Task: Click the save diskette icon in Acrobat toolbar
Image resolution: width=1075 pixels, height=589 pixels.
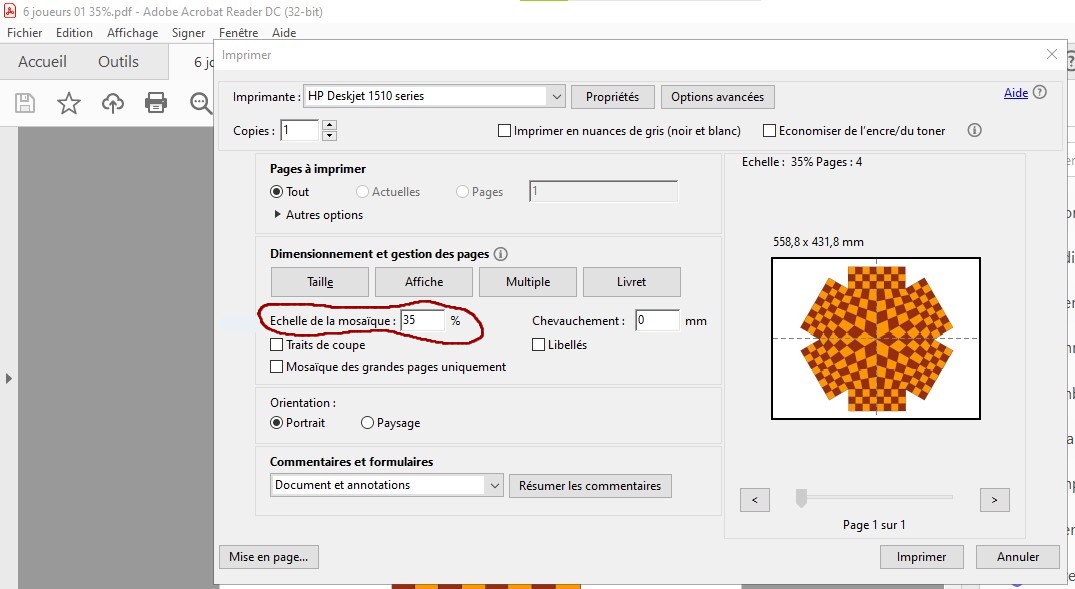Action: pyautogui.click(x=25, y=103)
